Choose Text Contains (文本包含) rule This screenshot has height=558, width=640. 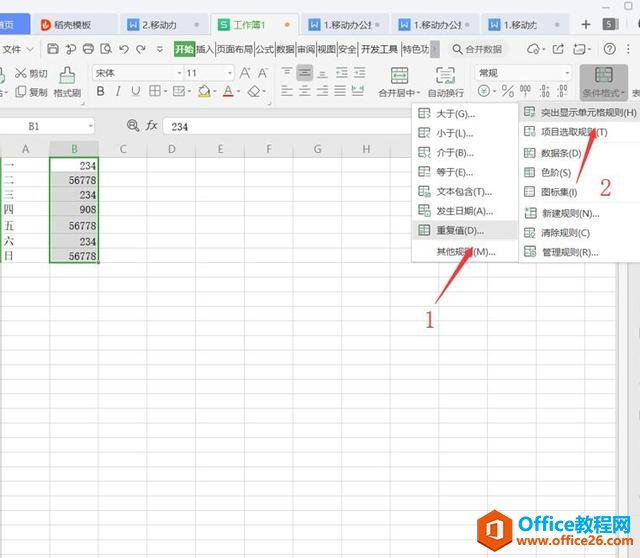point(464,191)
